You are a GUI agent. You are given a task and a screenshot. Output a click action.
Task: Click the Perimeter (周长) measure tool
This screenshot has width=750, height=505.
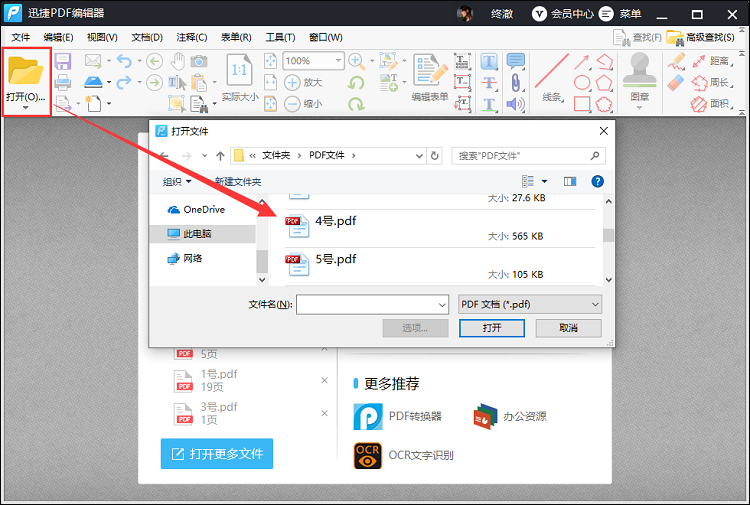(713, 82)
